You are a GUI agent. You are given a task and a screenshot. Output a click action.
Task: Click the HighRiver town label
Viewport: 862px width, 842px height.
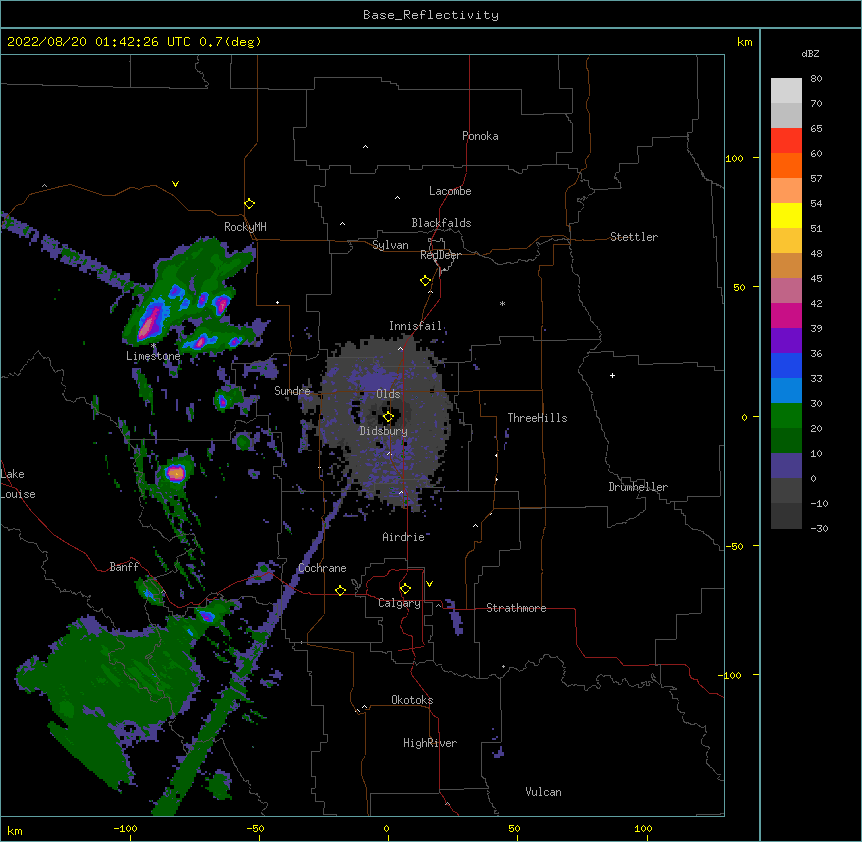pyautogui.click(x=430, y=743)
